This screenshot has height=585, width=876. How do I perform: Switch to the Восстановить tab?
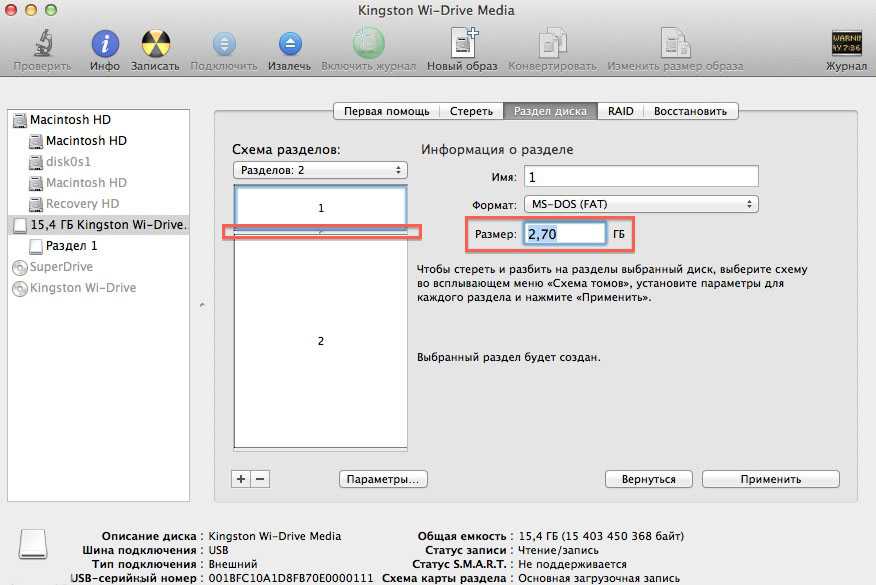pyautogui.click(x=691, y=111)
